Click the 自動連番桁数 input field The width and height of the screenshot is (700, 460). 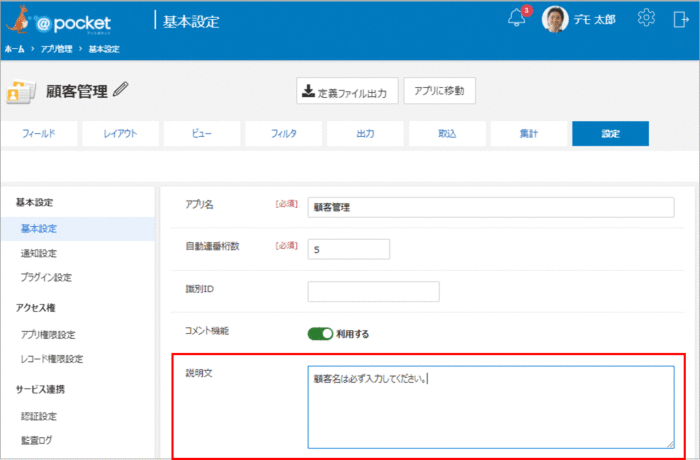[x=349, y=249]
